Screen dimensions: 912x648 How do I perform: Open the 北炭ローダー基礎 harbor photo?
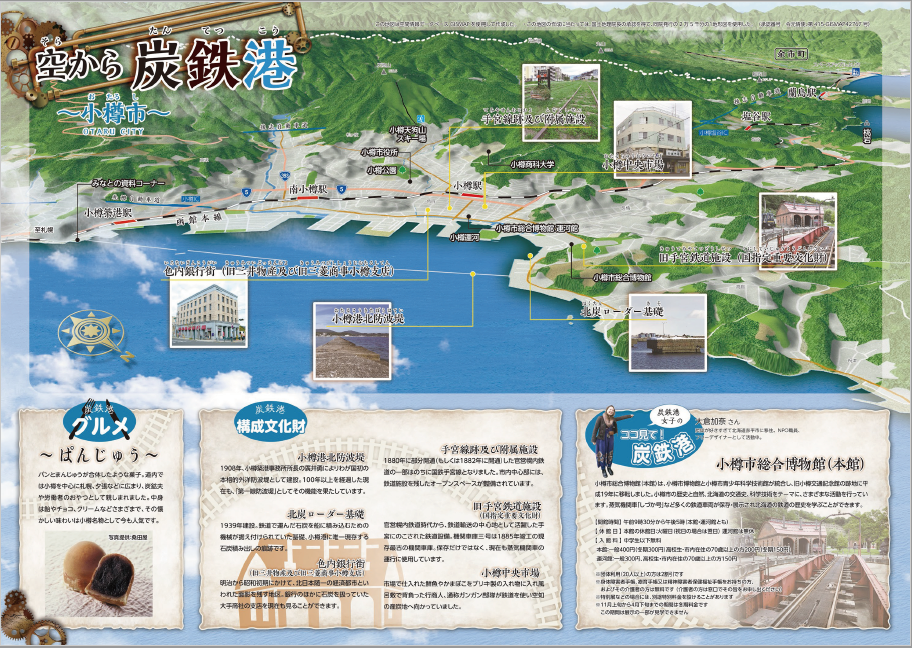(668, 332)
